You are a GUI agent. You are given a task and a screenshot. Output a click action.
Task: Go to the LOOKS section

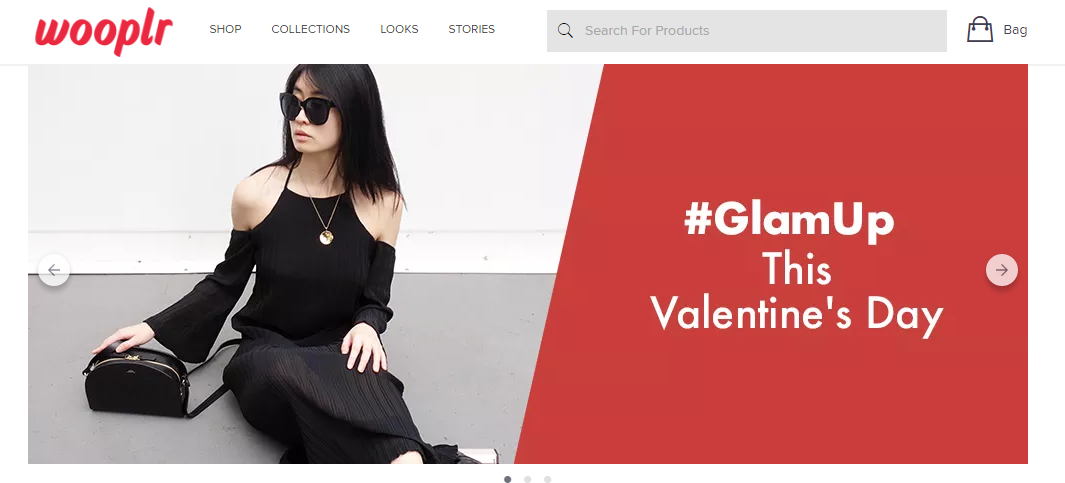[399, 29]
